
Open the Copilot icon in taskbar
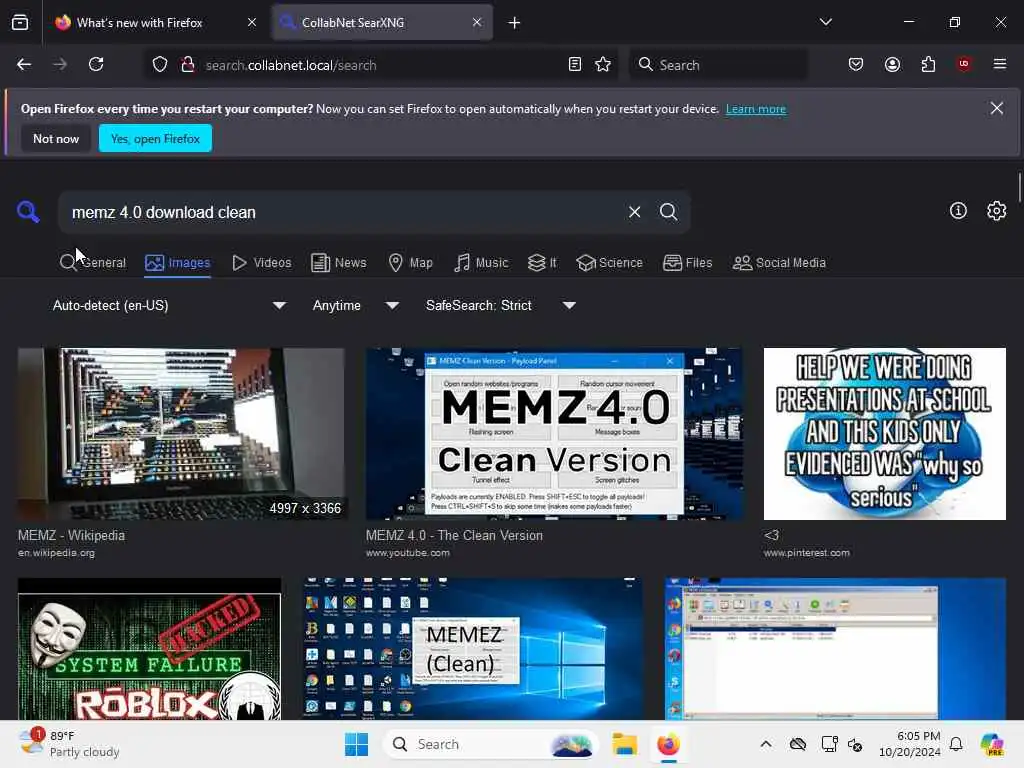[x=992, y=744]
